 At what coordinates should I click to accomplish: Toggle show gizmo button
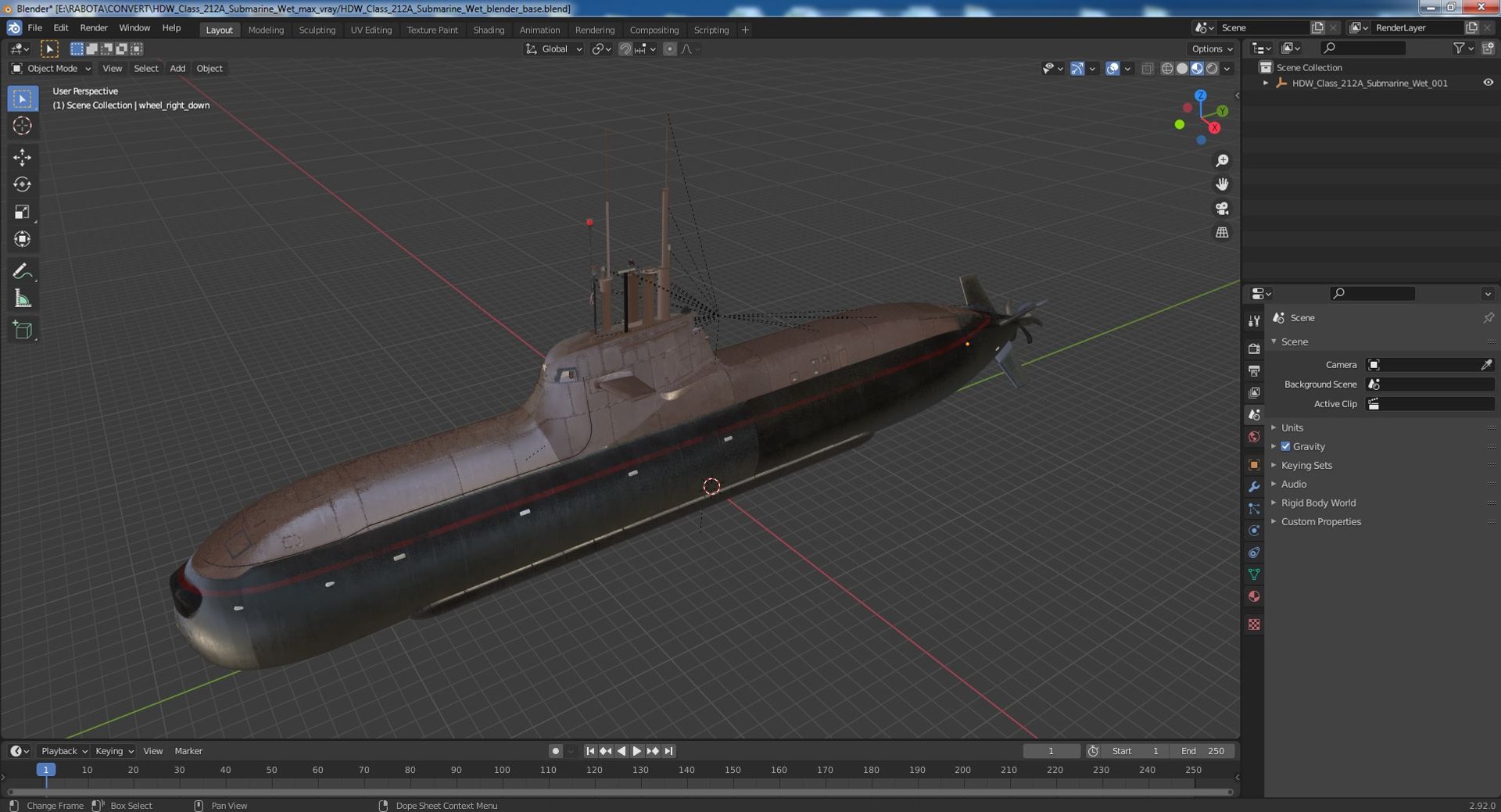[1076, 69]
